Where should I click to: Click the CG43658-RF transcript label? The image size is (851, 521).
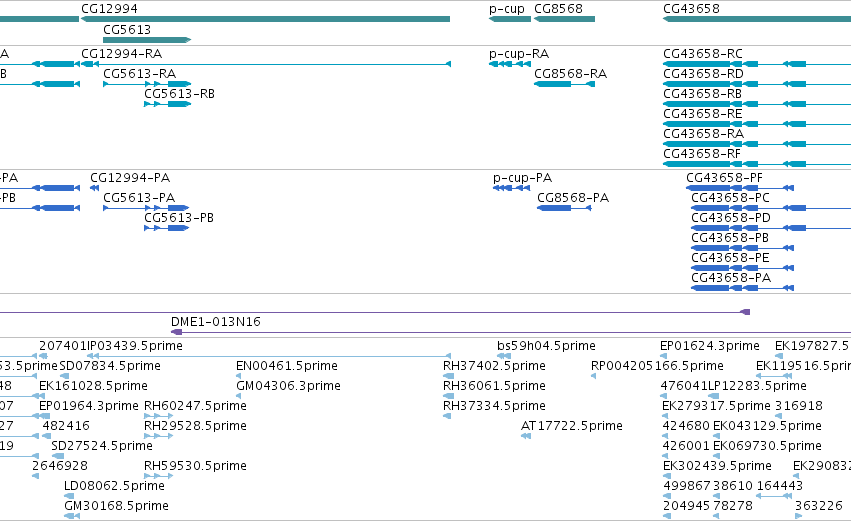click(x=702, y=154)
